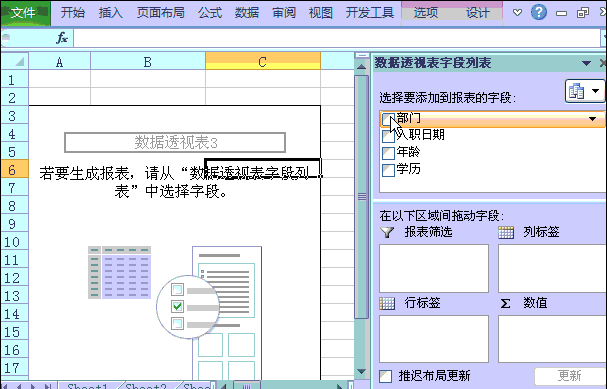Viewport: 607px width, 389px height.
Task: Click the 报表筛选 drop area
Action: (434, 268)
